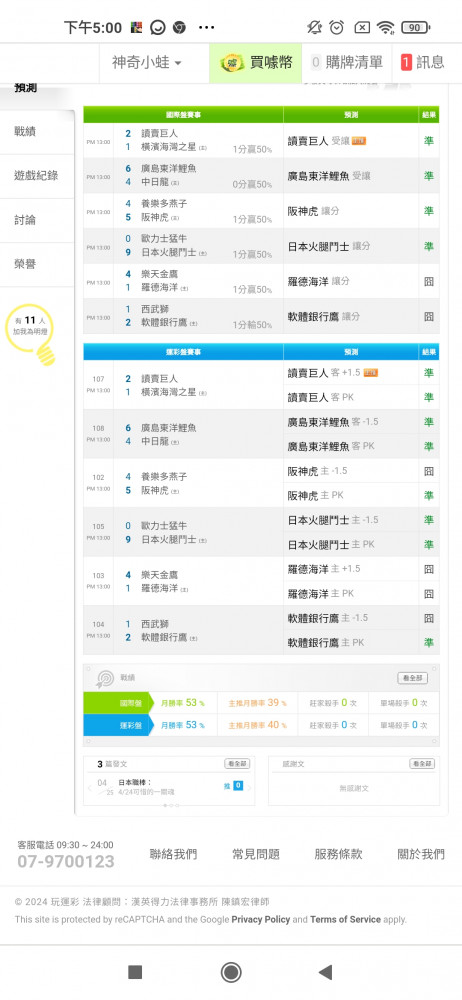
Task: Tap Android home circle button
Action: point(231,972)
